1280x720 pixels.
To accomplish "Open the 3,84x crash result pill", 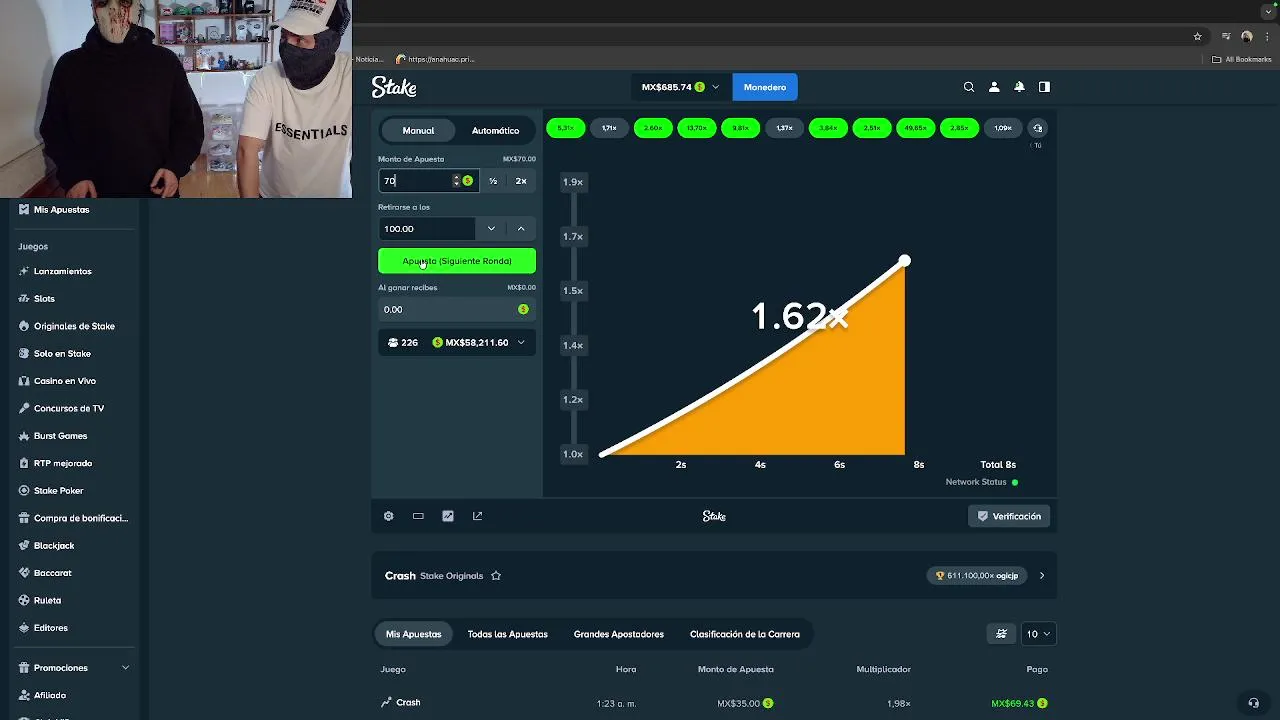I will (828, 128).
